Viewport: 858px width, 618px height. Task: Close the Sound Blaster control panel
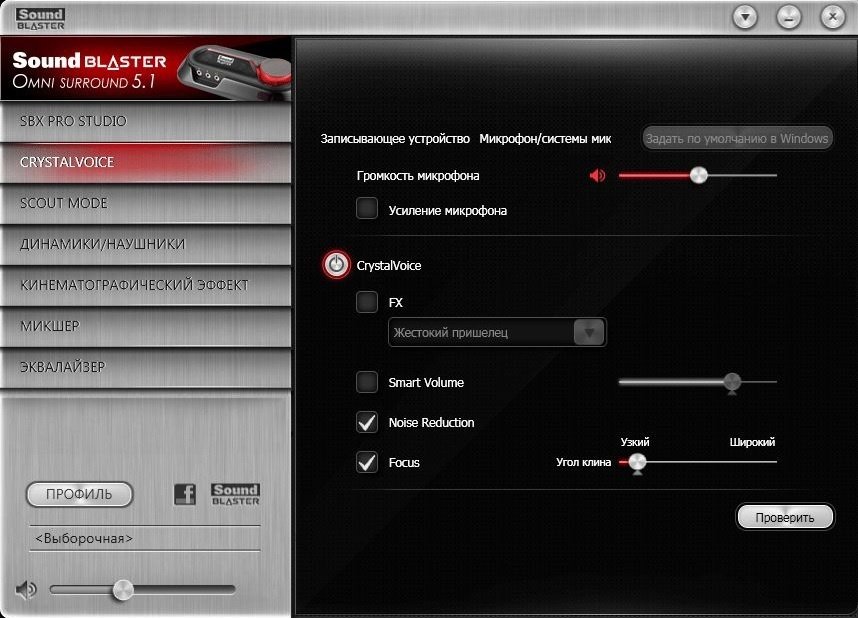[832, 17]
